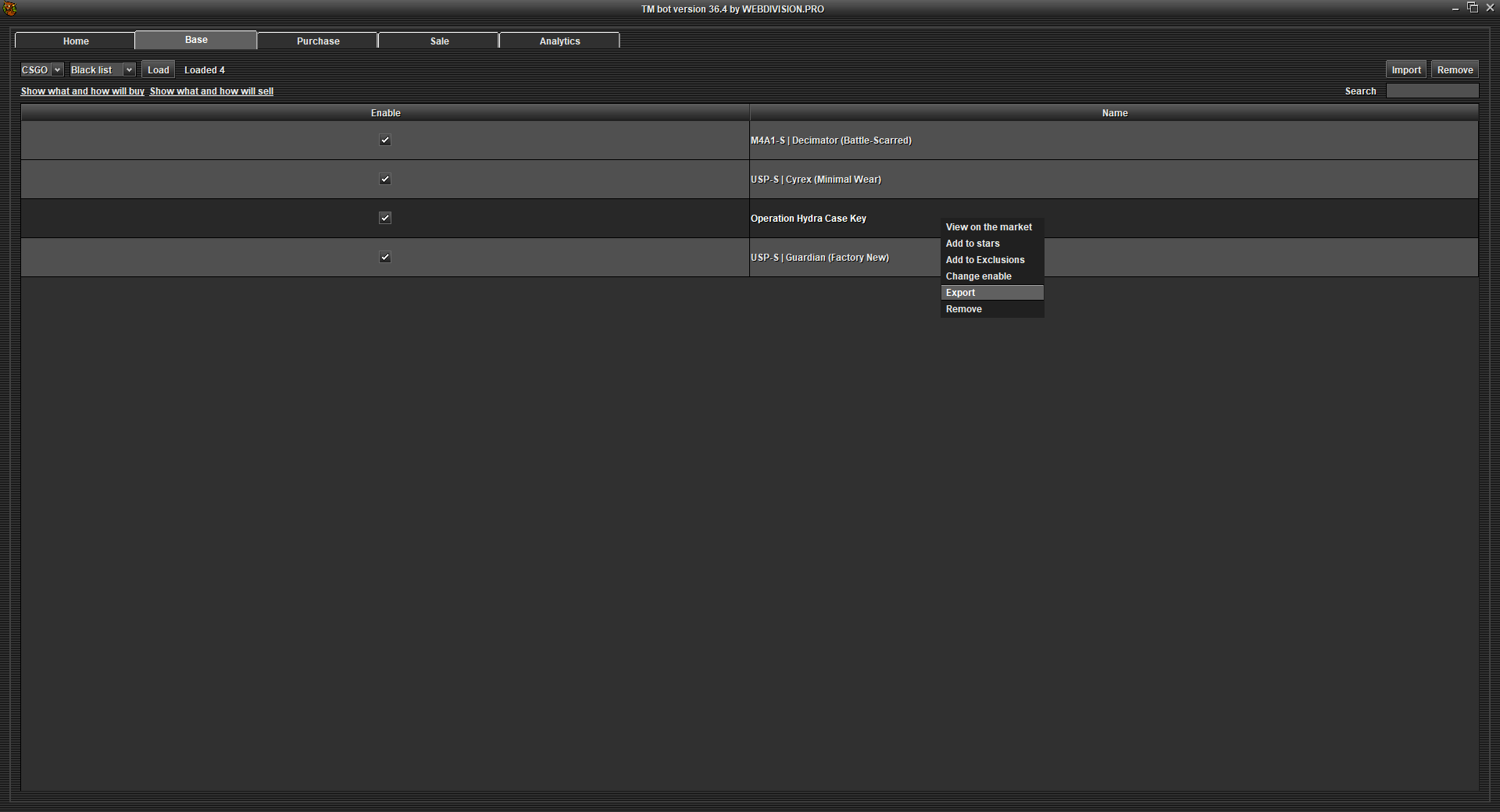Image resolution: width=1500 pixels, height=812 pixels.
Task: Select View on the market menu item
Action: (988, 227)
